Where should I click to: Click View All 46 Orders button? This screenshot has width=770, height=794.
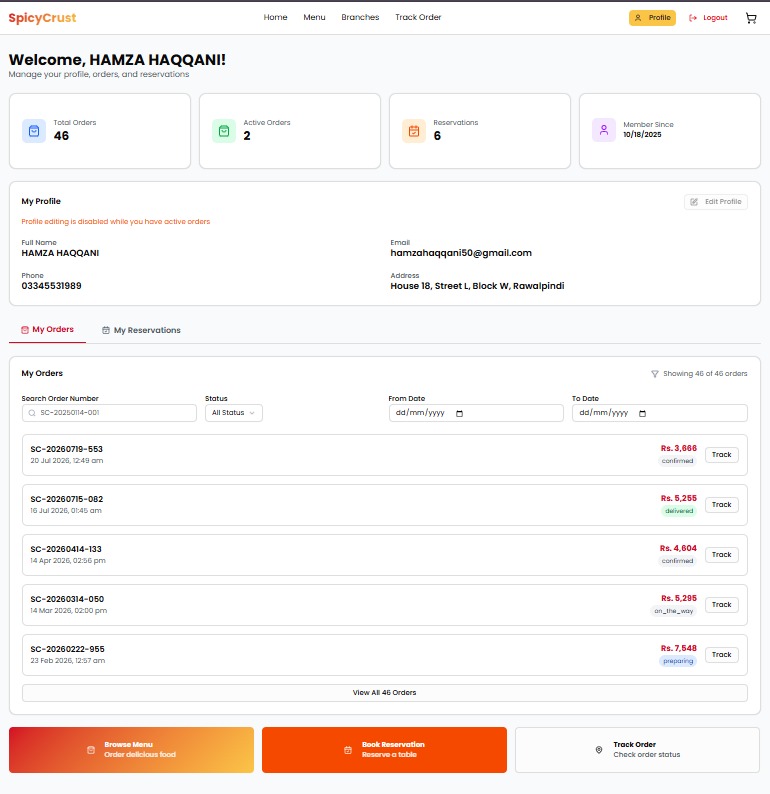[385, 693]
